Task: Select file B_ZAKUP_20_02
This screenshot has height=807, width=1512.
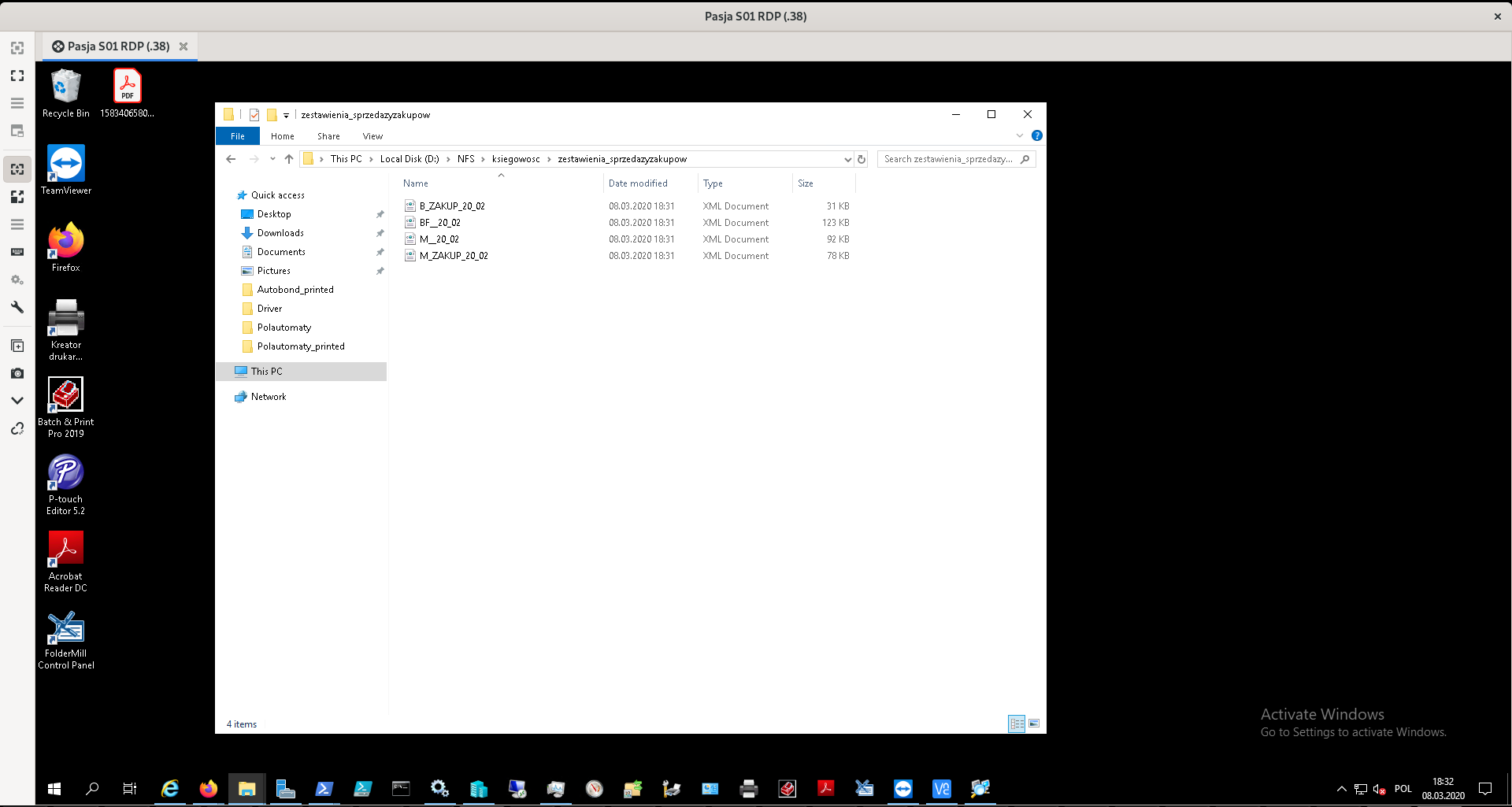Action: point(452,206)
